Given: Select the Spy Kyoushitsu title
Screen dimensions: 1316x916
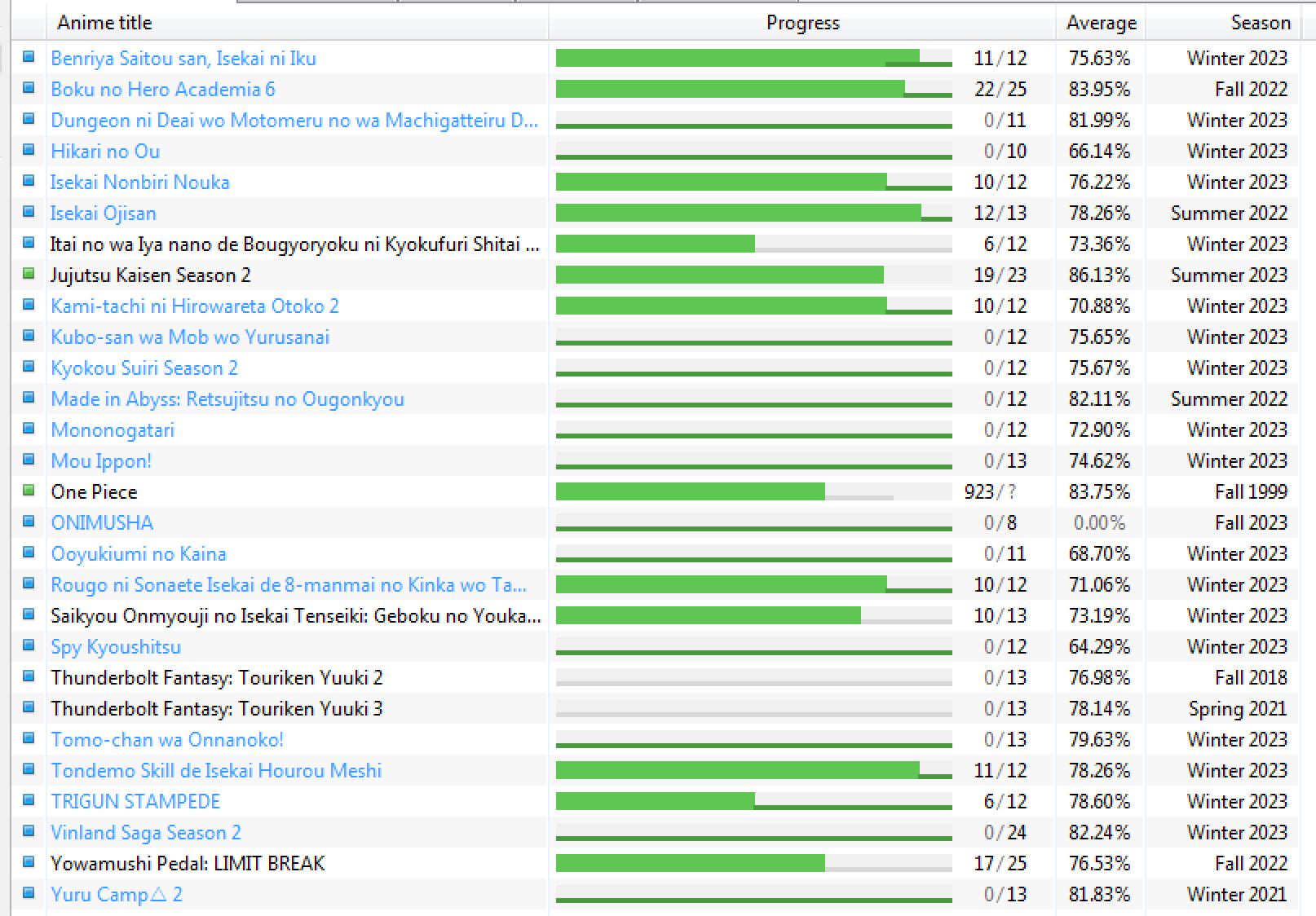Looking at the screenshot, I should pyautogui.click(x=116, y=647).
